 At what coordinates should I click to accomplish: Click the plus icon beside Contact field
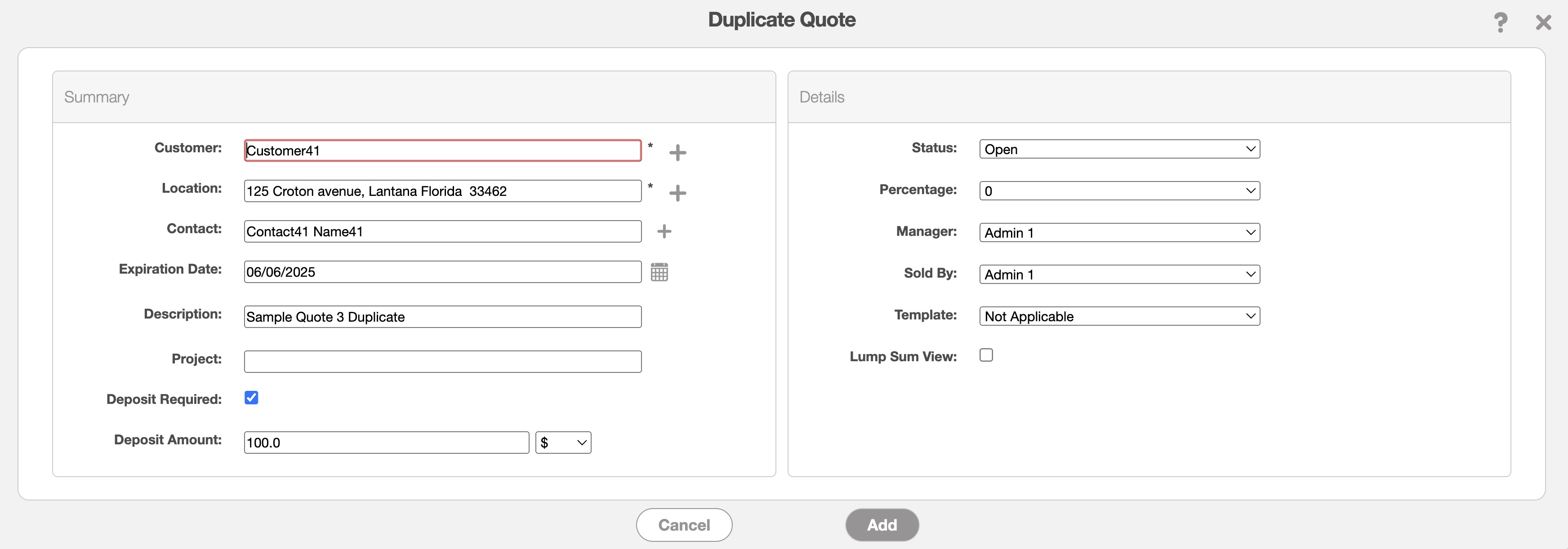click(664, 231)
